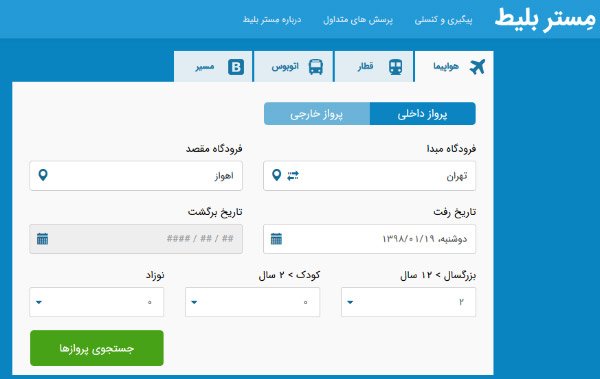Click the کودک > ۲ سال label
This screenshot has width=600, height=379.
289,275
